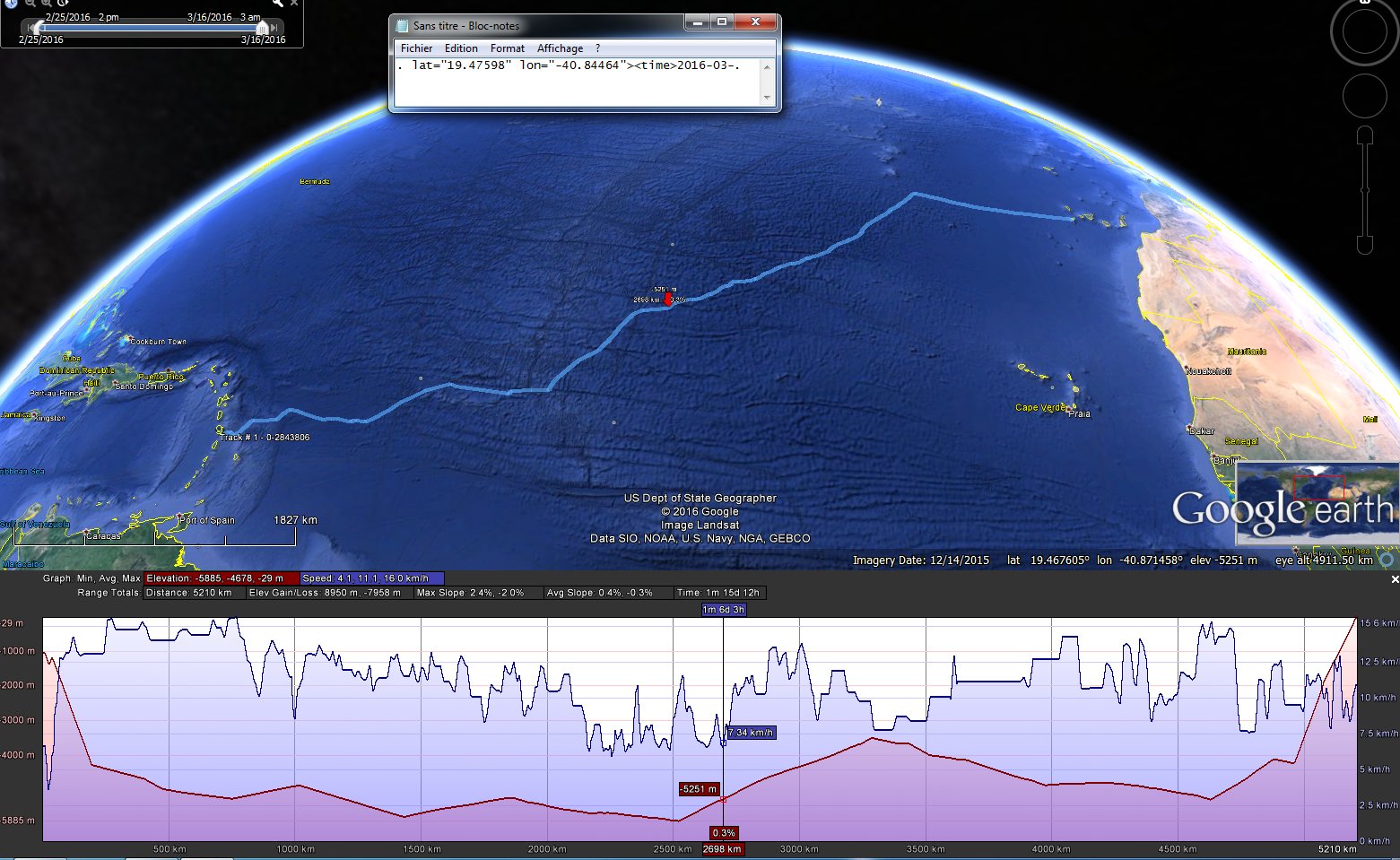Click the Track # 1 label on map
Image resolution: width=1400 pixels, height=860 pixels.
coord(265,438)
